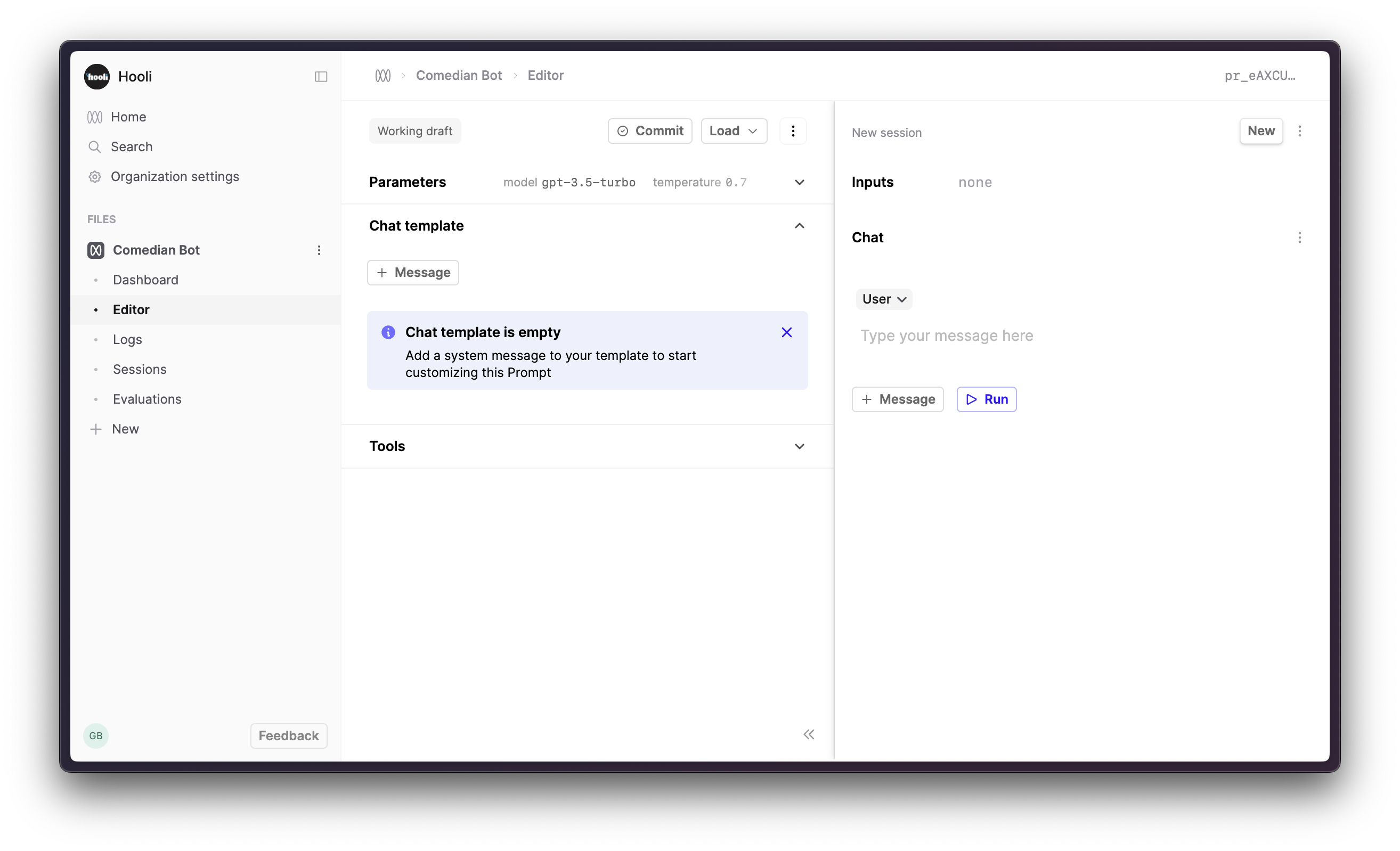Send Feedback from the sidebar

[288, 735]
